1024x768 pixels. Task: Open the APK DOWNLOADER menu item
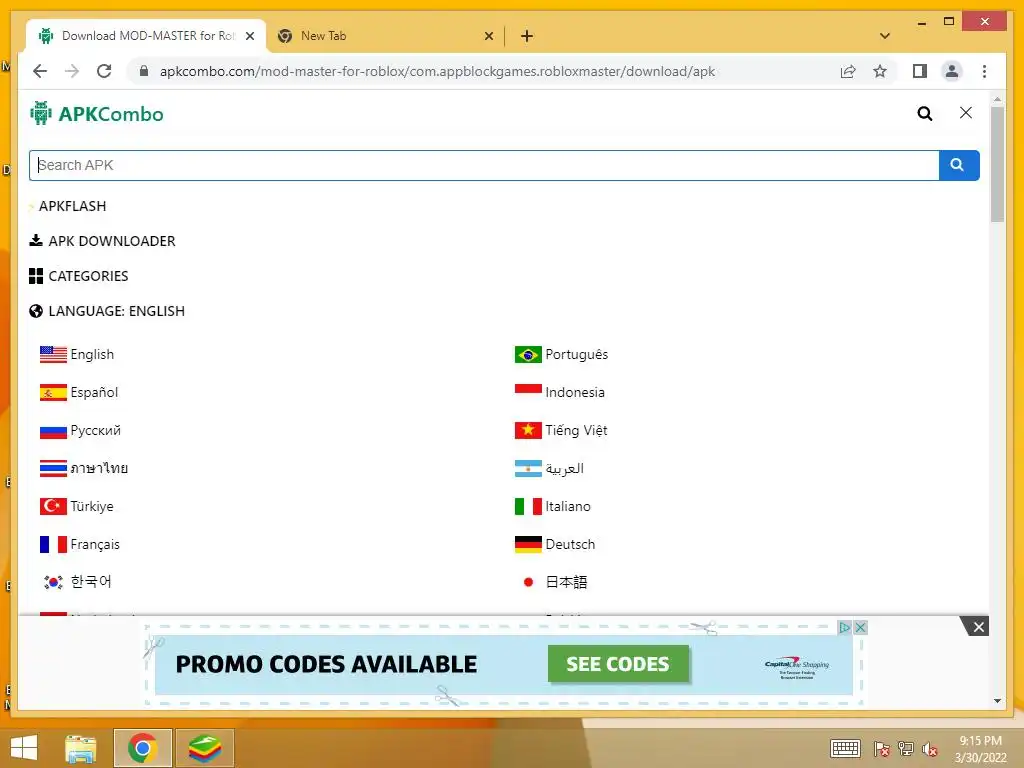coord(103,241)
